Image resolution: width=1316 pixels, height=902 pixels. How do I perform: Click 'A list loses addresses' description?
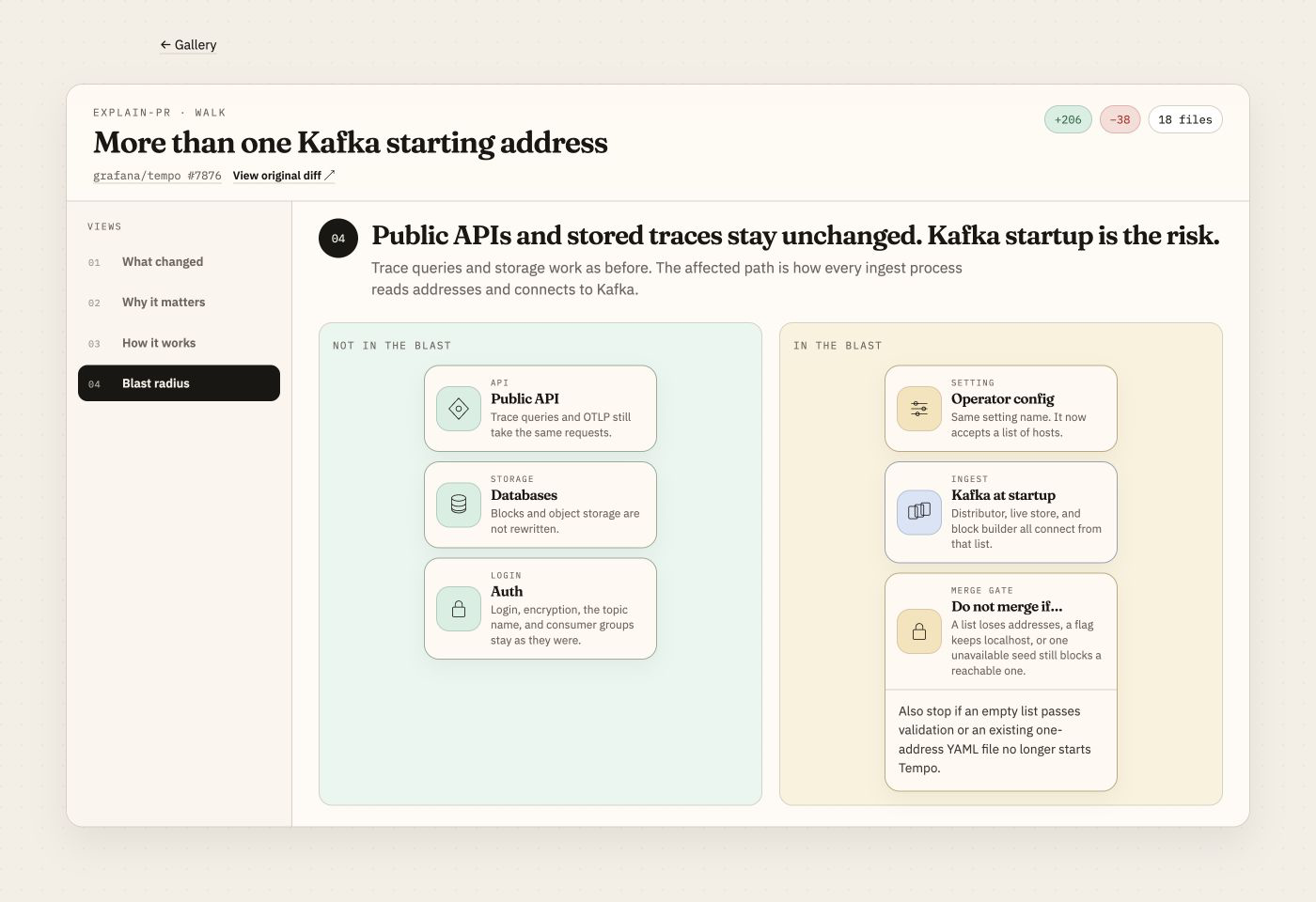click(x=1026, y=647)
